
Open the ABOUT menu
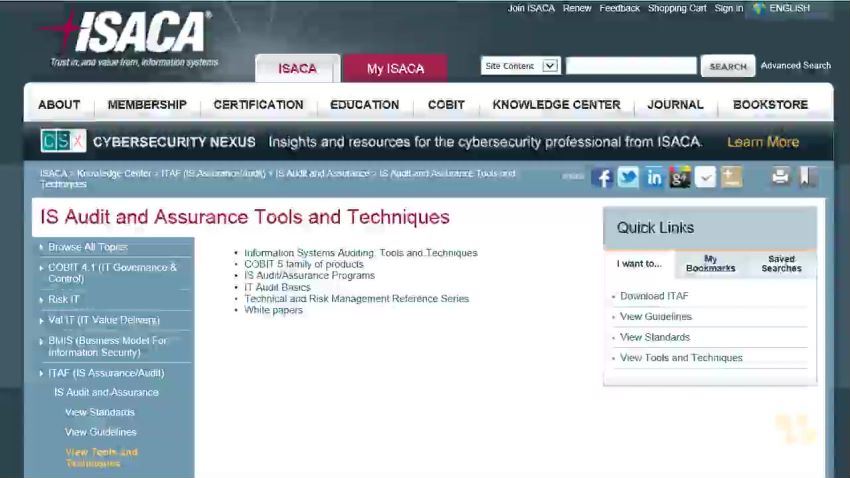[x=59, y=105]
